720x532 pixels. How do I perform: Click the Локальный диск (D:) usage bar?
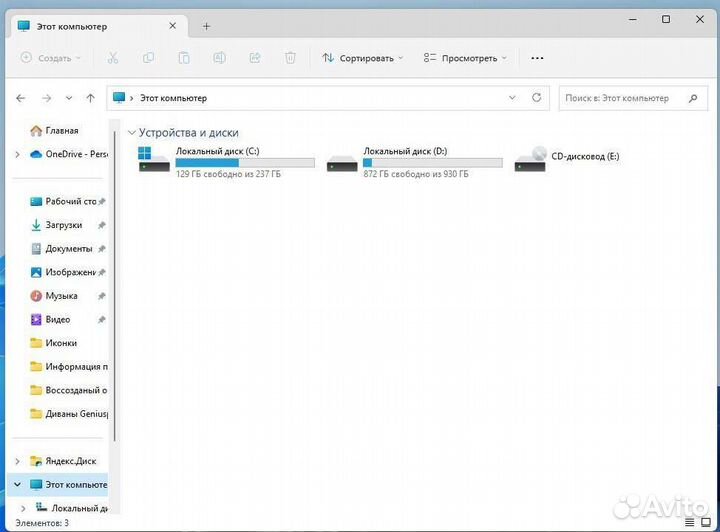432,162
